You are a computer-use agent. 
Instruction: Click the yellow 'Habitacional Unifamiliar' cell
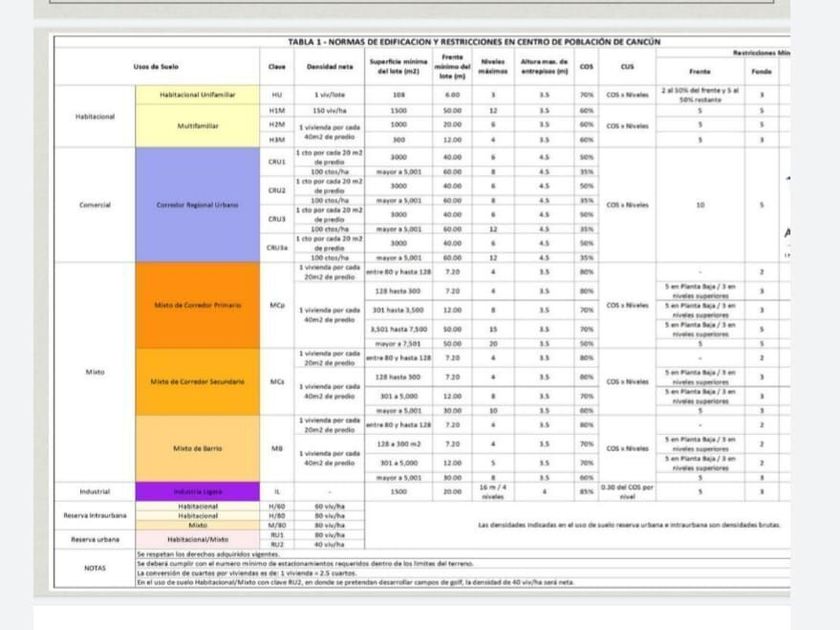click(x=198, y=95)
